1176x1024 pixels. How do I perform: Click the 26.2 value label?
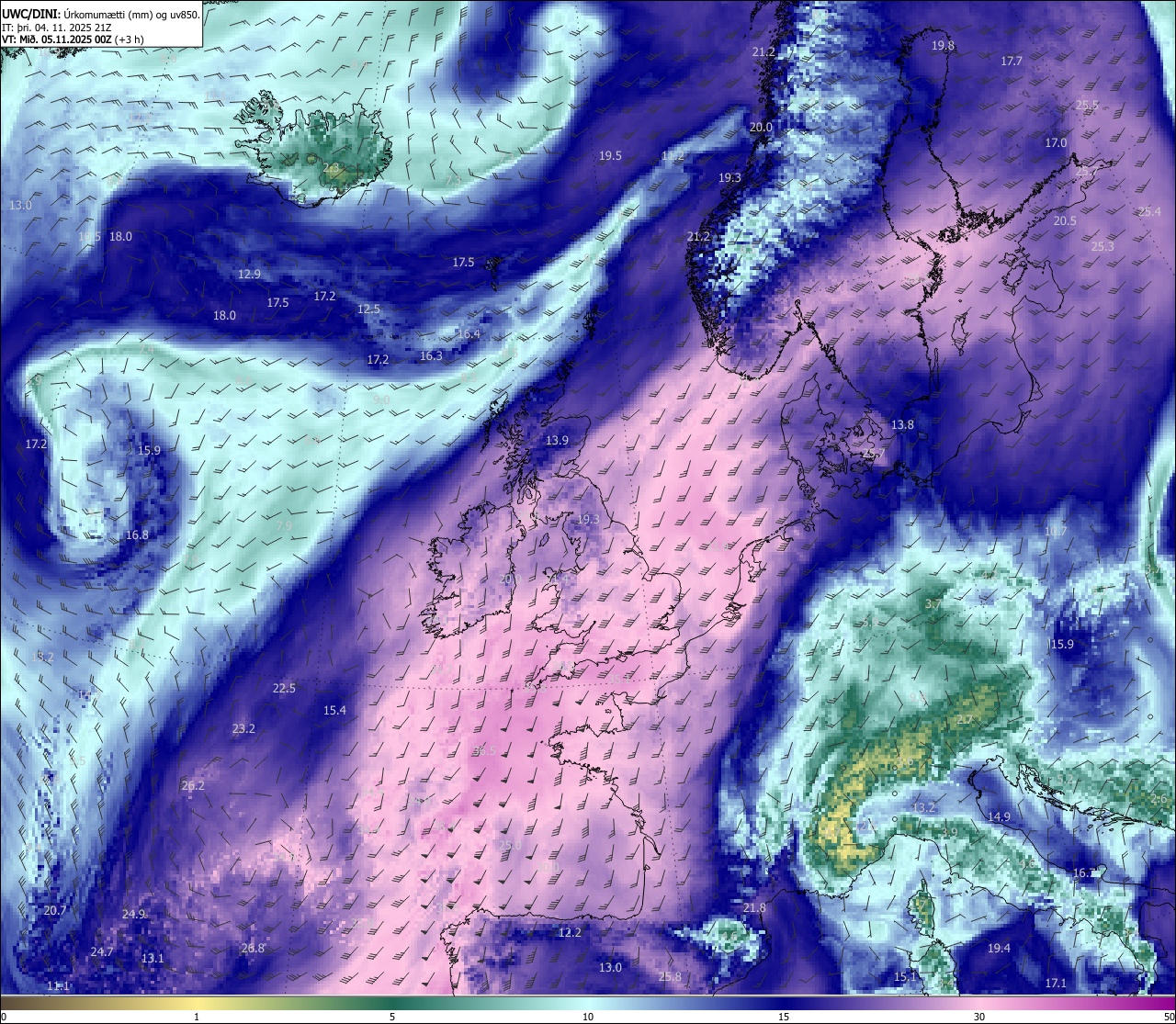[x=193, y=785]
